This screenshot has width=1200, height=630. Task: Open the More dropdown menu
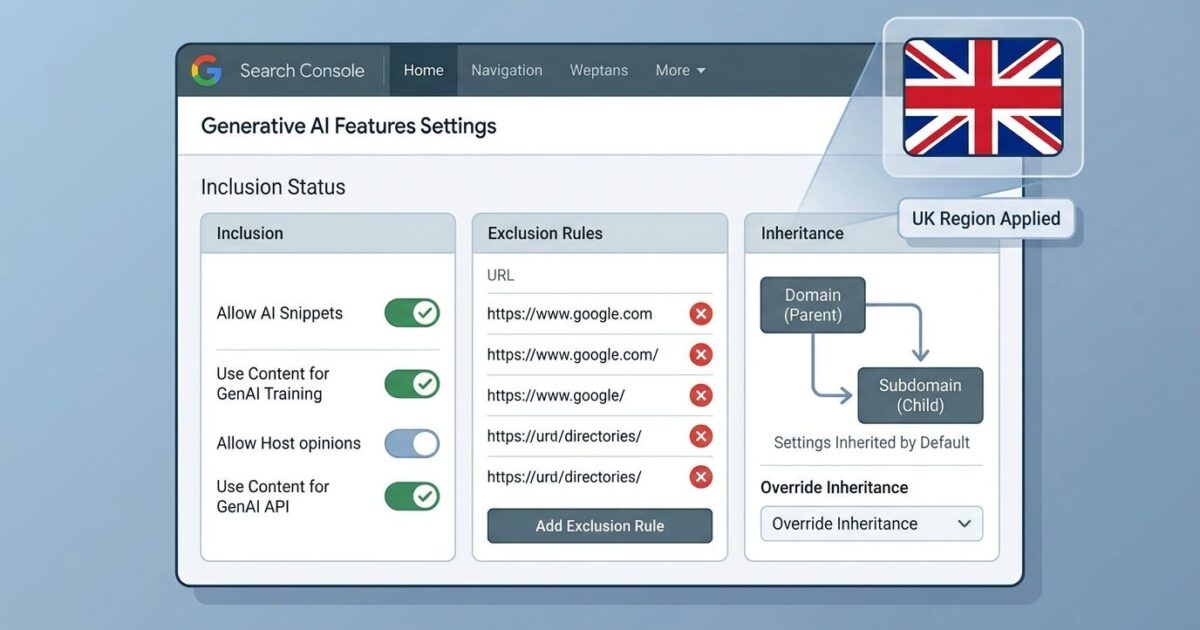point(680,70)
